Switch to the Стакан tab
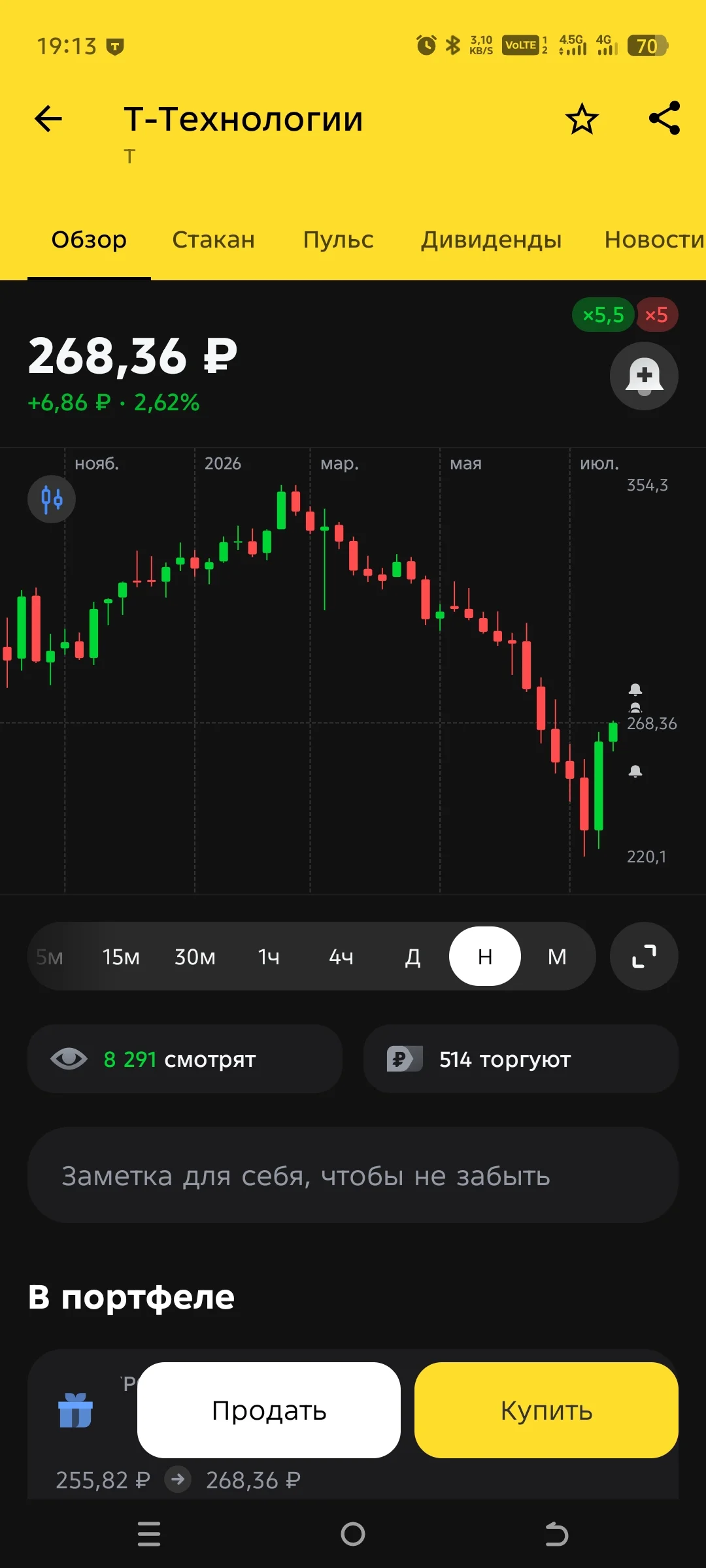706x1568 pixels. (x=213, y=240)
